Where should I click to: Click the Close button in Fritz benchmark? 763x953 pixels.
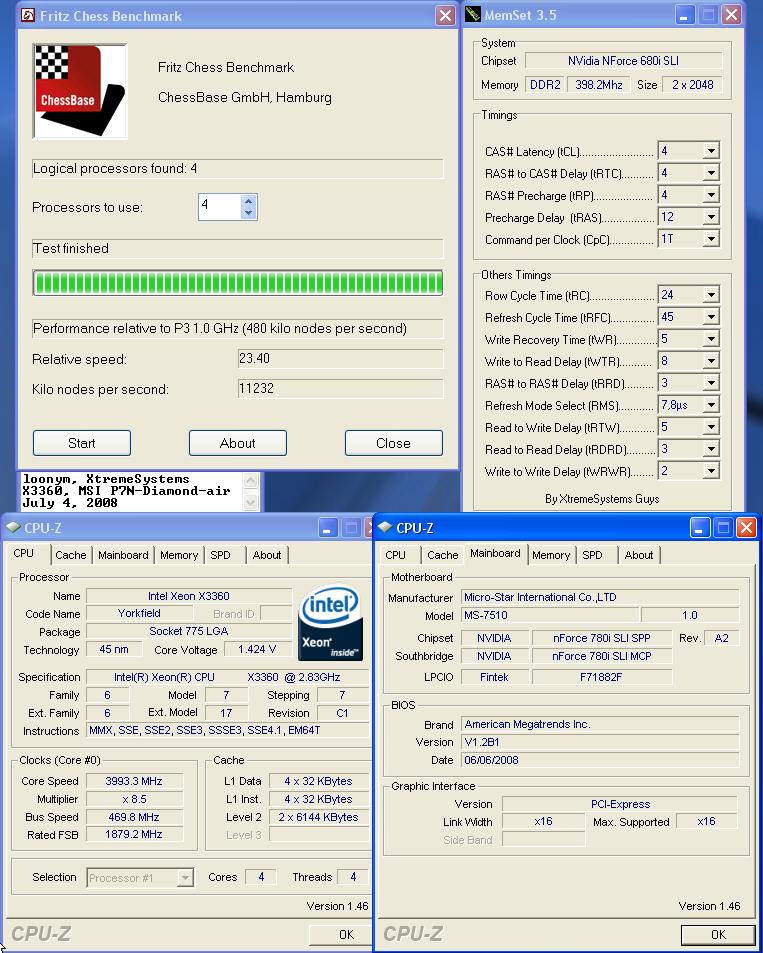click(393, 443)
